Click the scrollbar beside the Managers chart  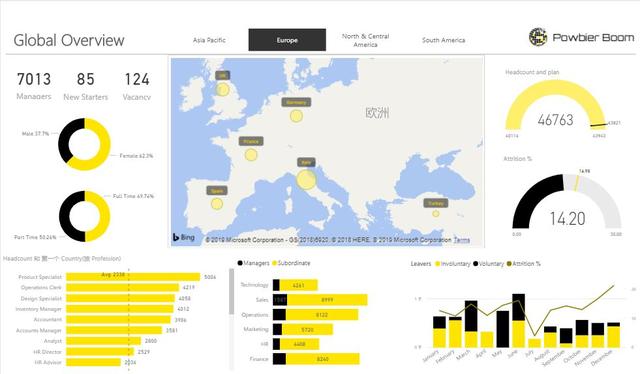pos(231,292)
